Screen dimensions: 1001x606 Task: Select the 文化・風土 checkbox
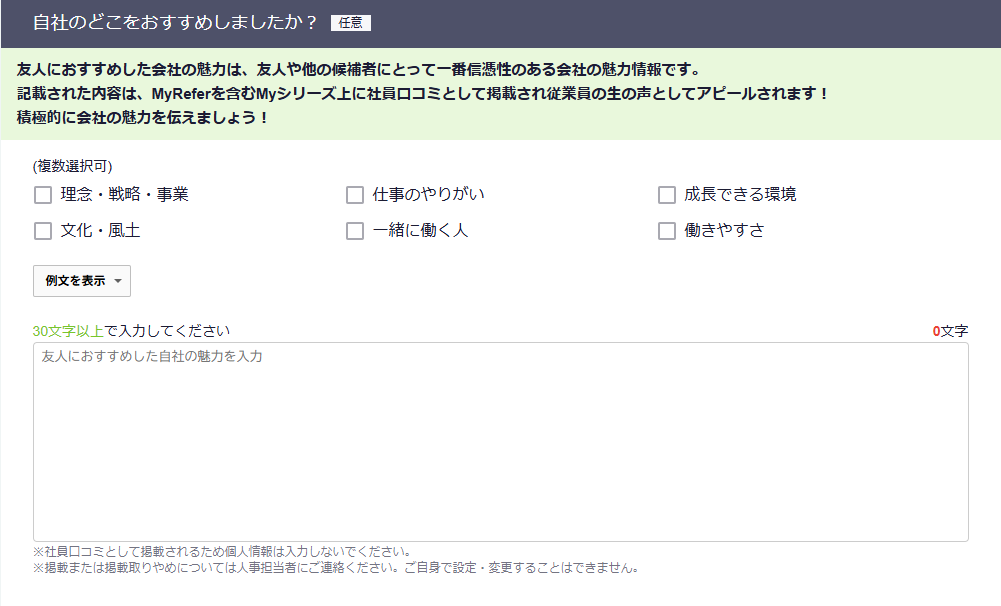43,231
